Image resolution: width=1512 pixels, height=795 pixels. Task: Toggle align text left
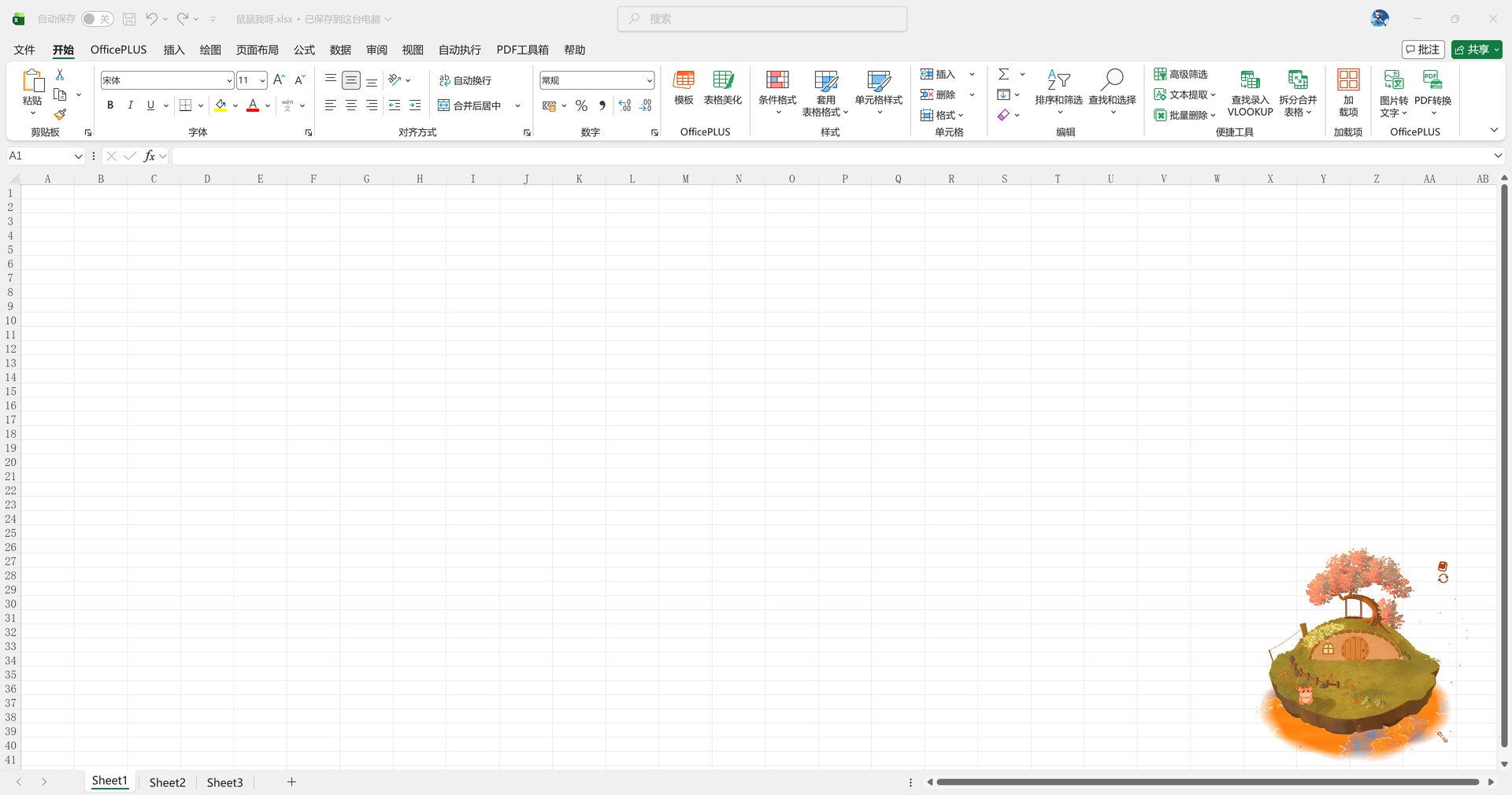coord(331,105)
